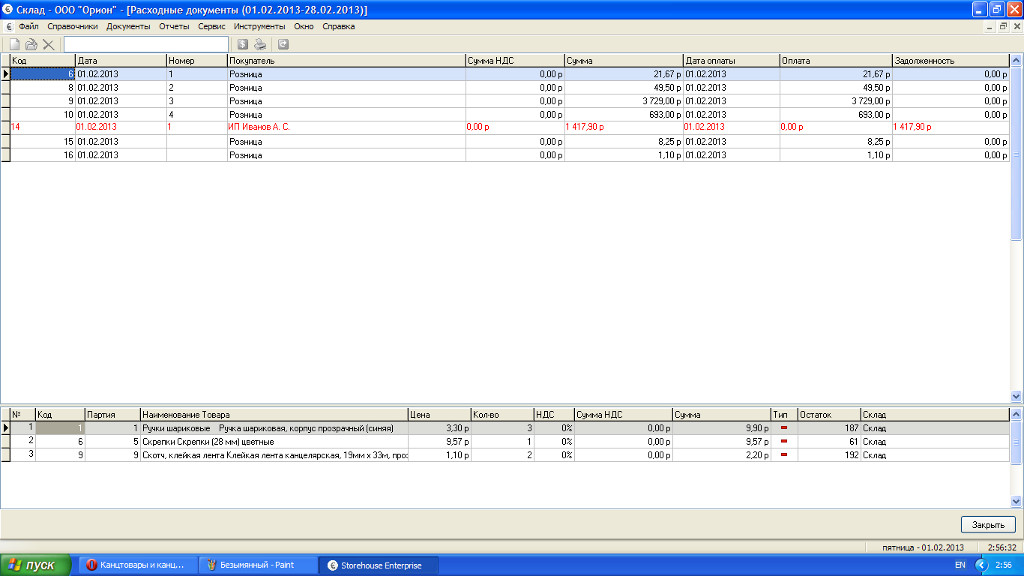
Task: Click the Задолженность column header
Action: (950, 60)
